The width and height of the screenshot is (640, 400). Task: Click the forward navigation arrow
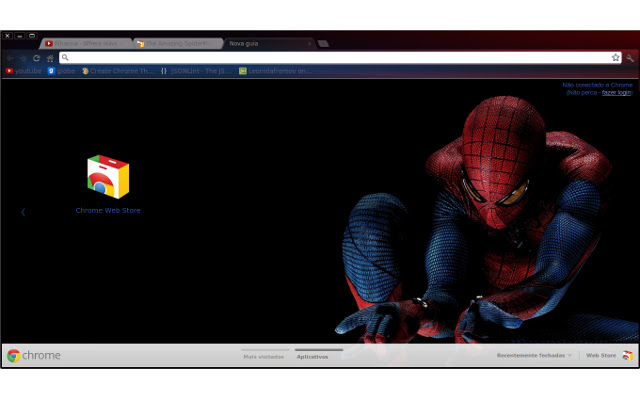click(23, 58)
